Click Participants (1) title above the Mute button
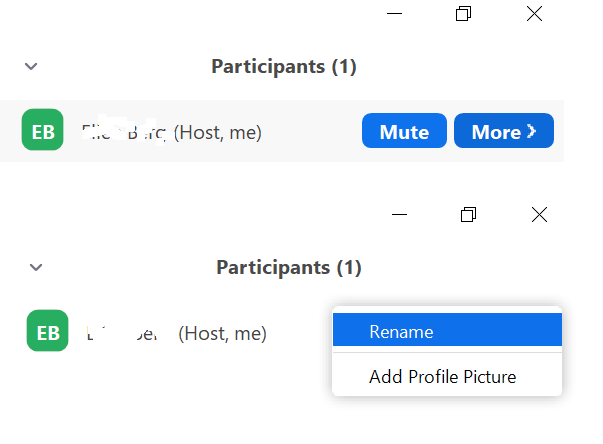 284,67
